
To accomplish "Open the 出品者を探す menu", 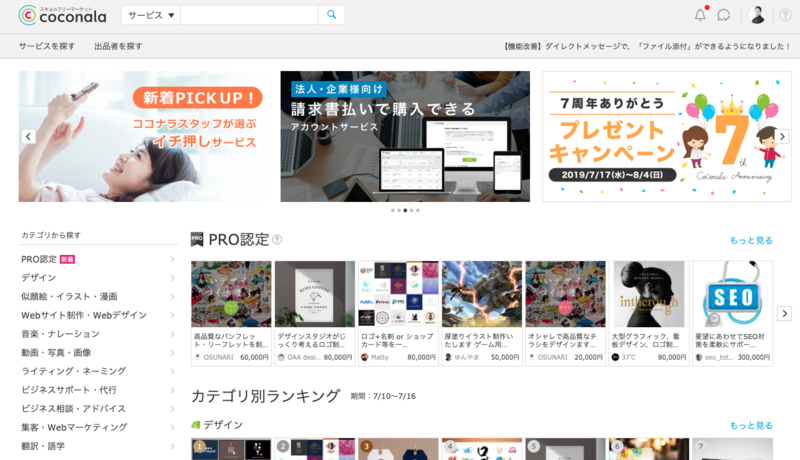I will [118, 46].
